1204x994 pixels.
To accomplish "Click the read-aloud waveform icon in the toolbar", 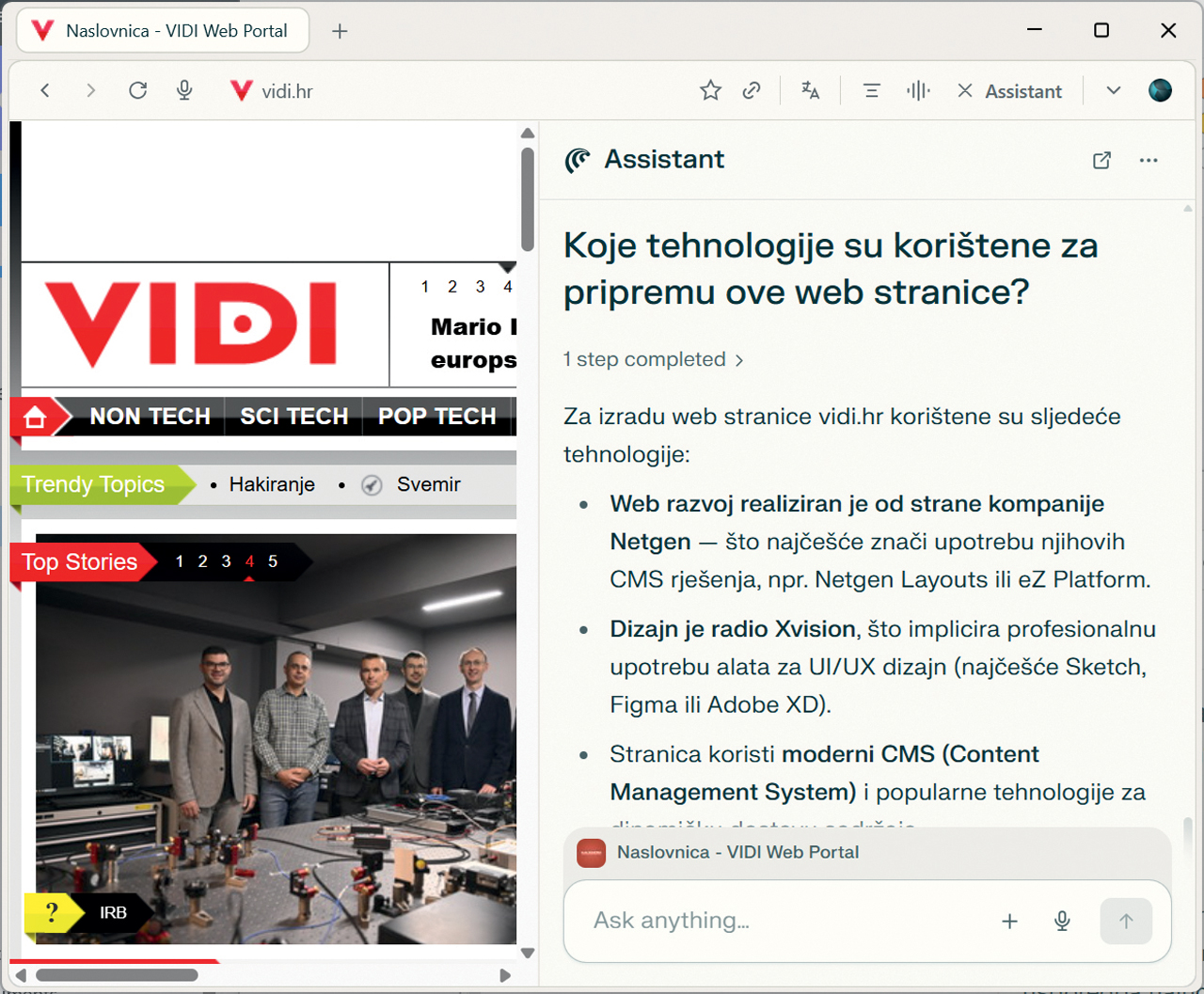I will tap(917, 89).
